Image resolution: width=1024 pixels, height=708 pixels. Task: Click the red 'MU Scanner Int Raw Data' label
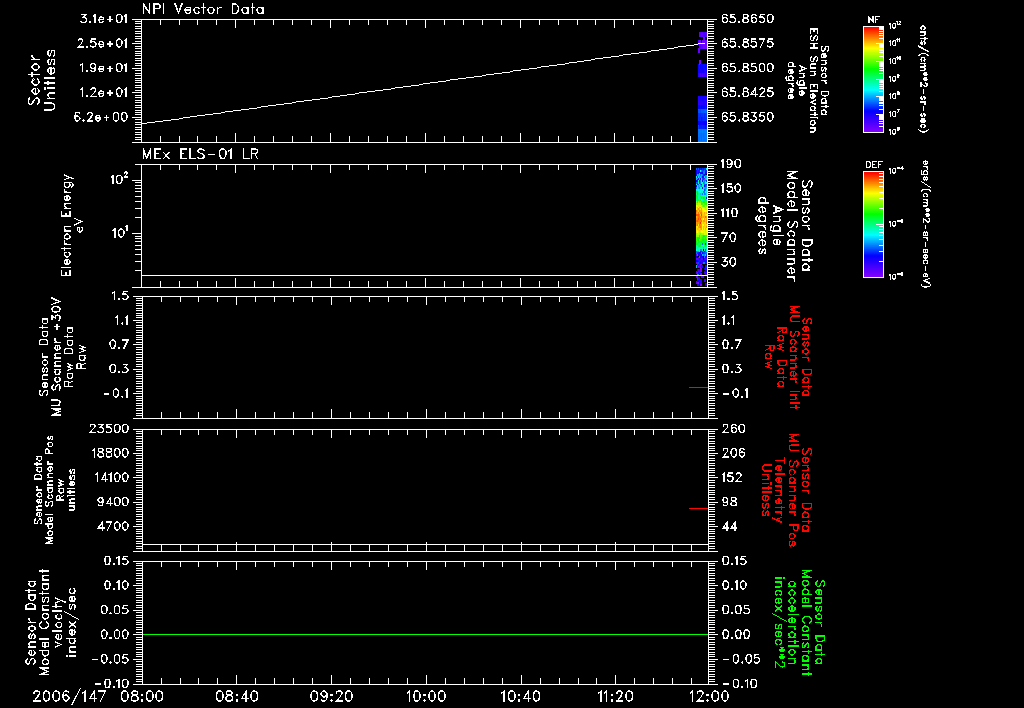(x=788, y=357)
